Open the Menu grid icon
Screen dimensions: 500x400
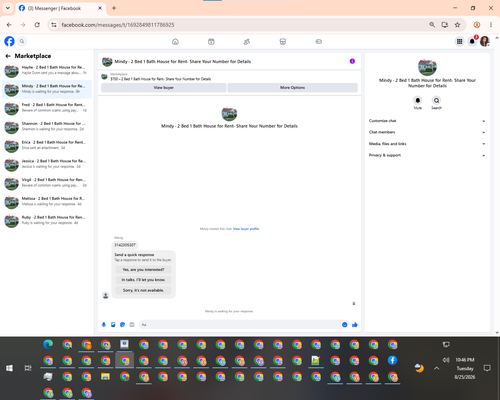459,41
